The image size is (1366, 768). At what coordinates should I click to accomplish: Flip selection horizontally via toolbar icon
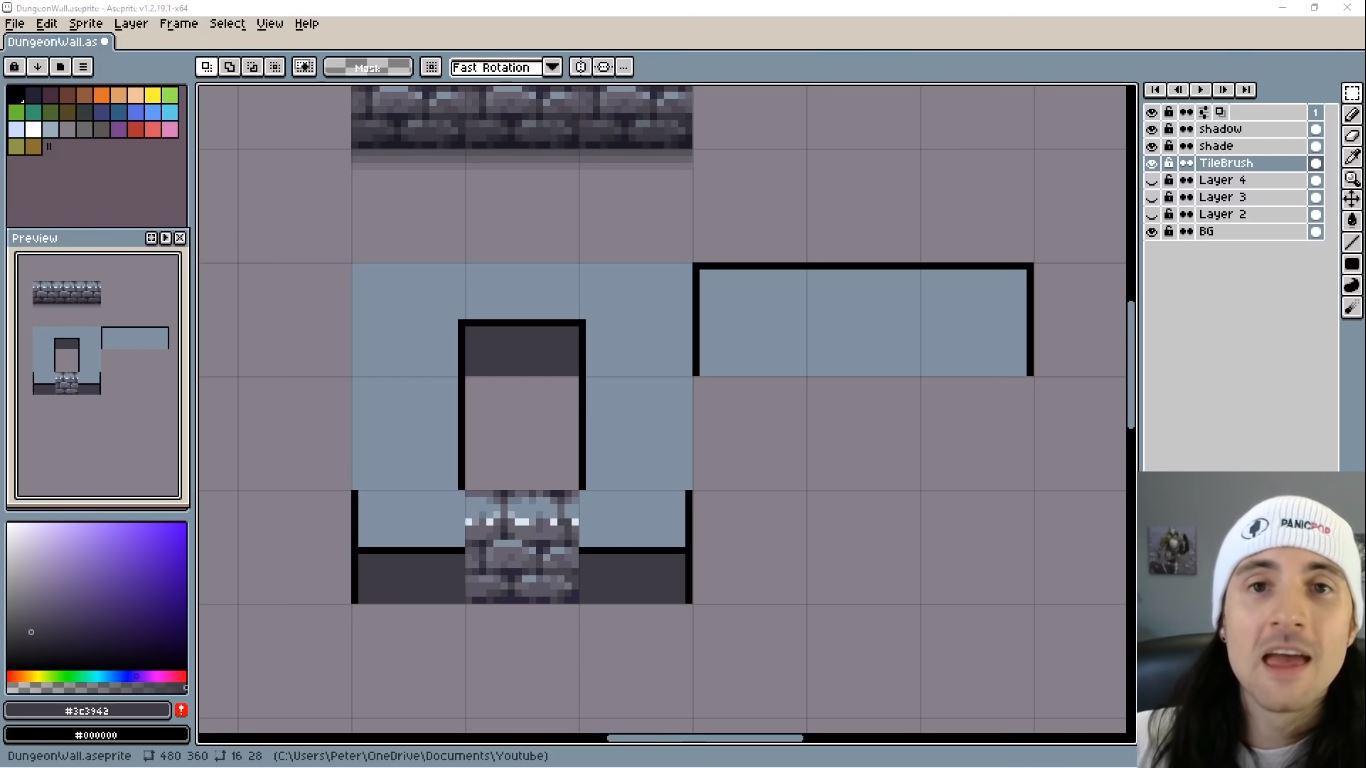(x=580, y=67)
